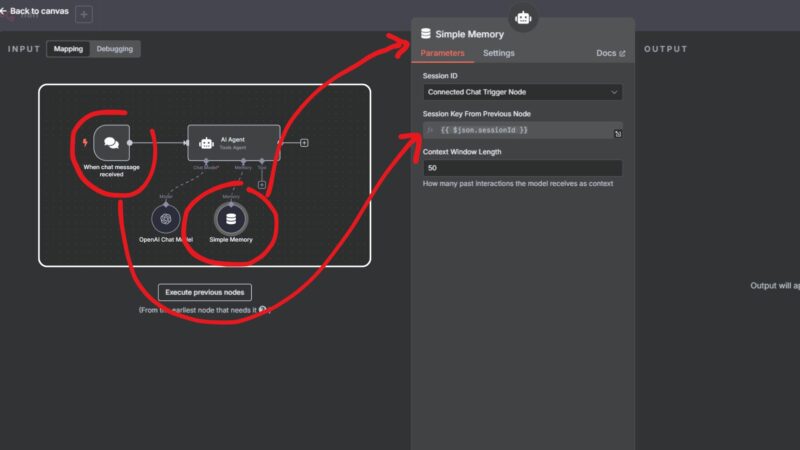Open the Parameters tab
The height and width of the screenshot is (450, 800).
pos(442,53)
